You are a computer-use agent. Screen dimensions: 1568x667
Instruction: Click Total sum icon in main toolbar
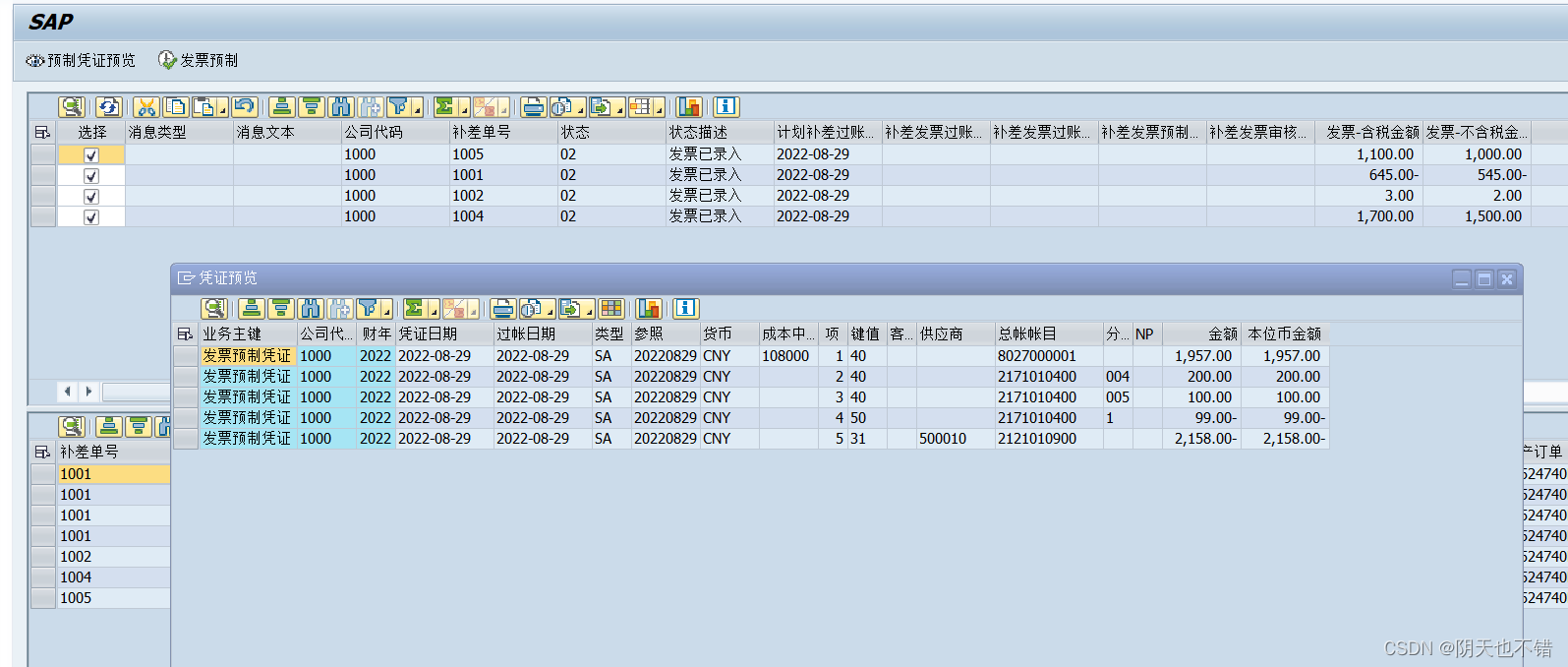[445, 106]
